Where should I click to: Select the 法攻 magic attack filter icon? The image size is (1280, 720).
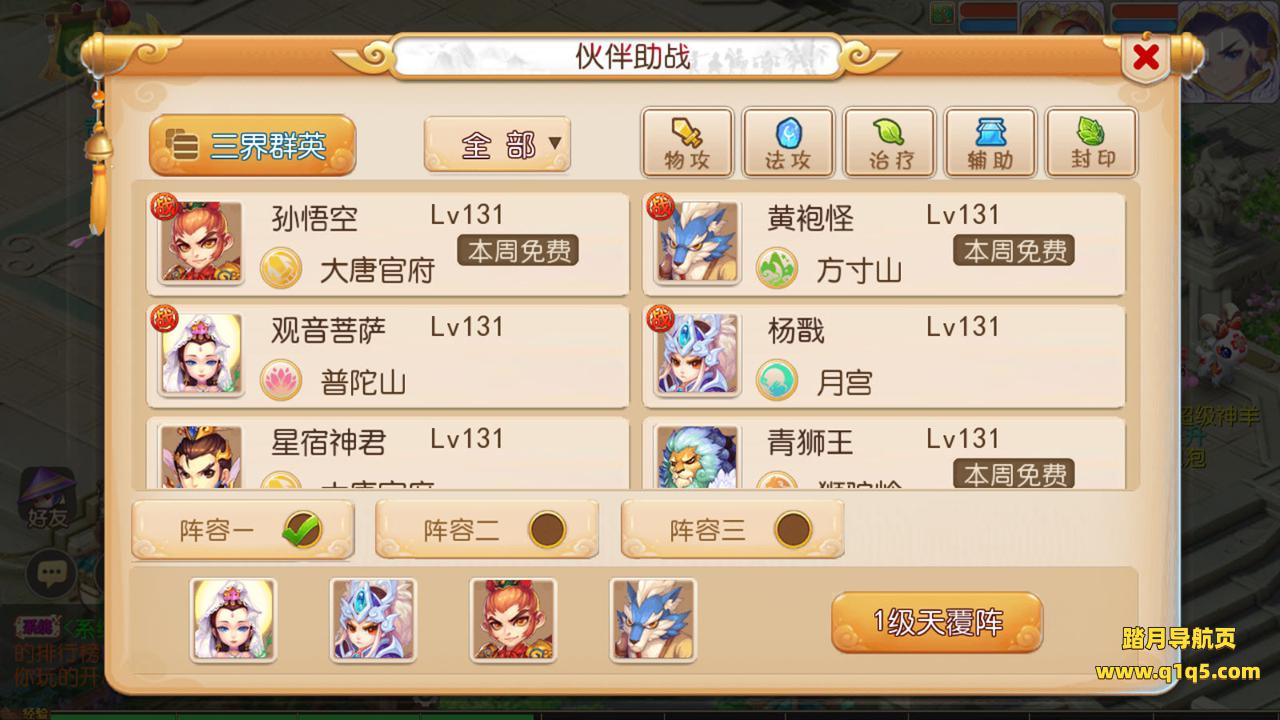click(x=788, y=143)
